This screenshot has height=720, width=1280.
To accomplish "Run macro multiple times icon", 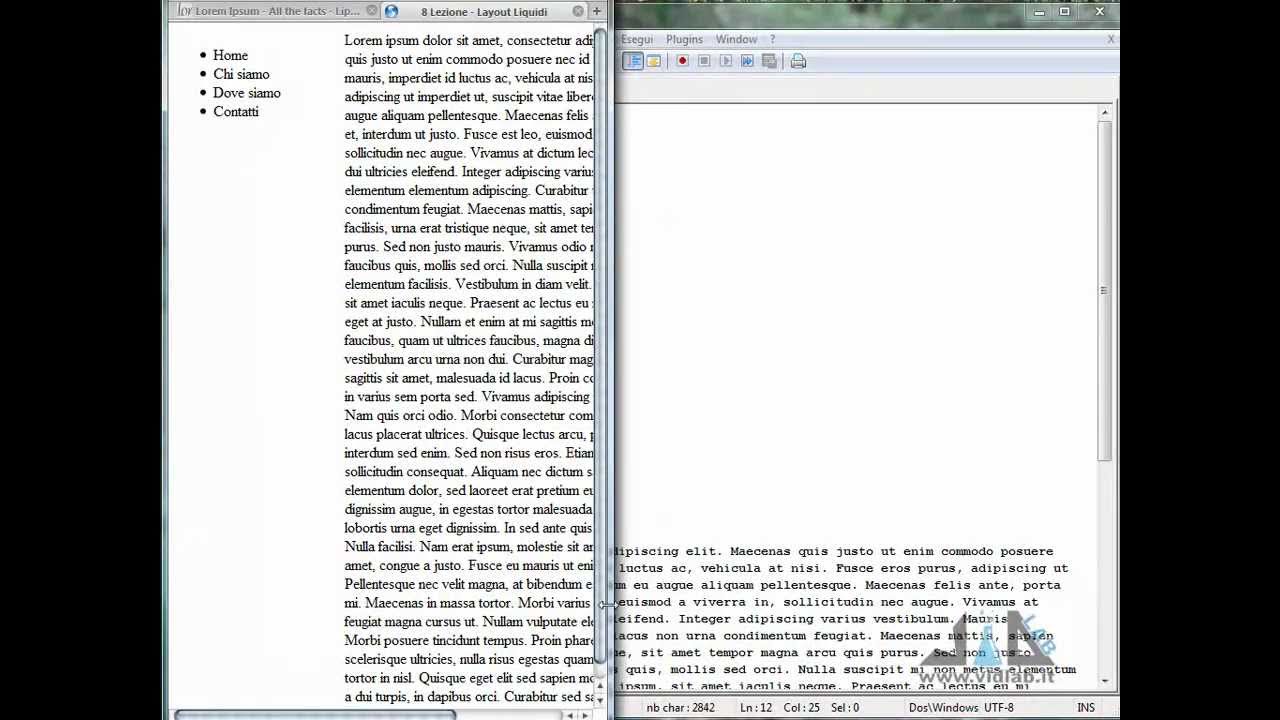I will click(747, 61).
